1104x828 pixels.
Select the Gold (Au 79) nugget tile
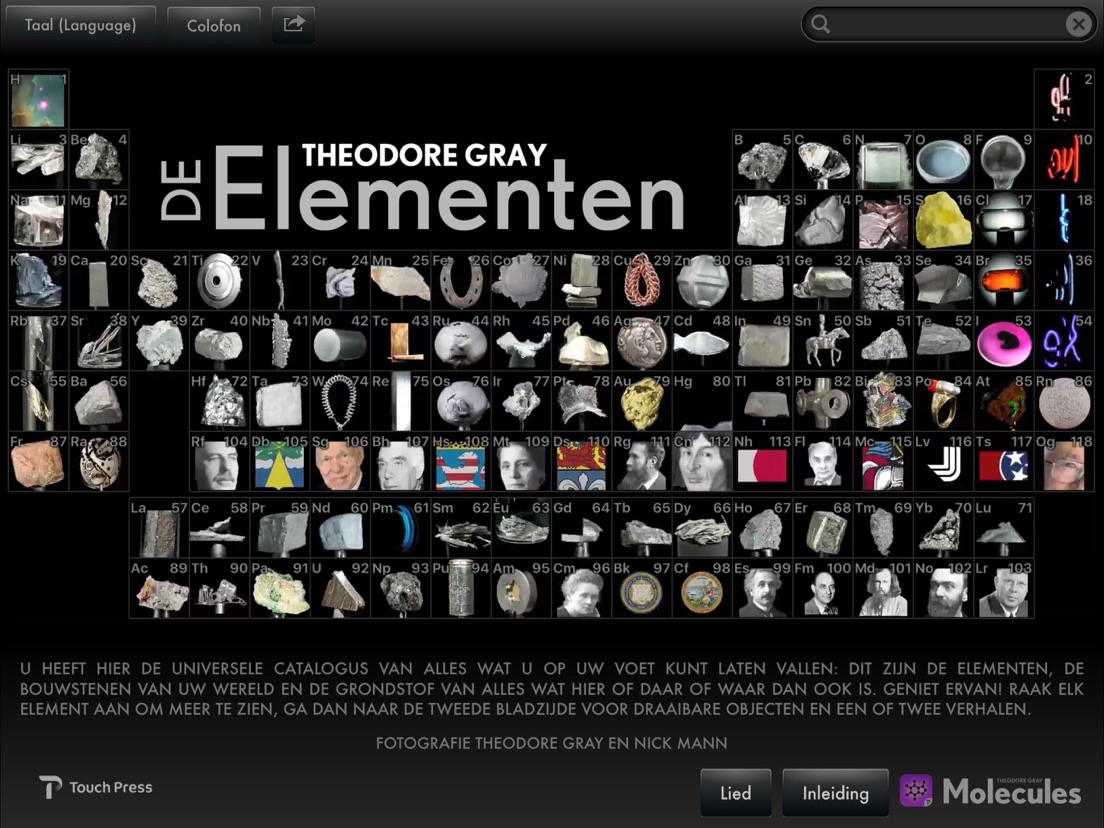point(642,402)
